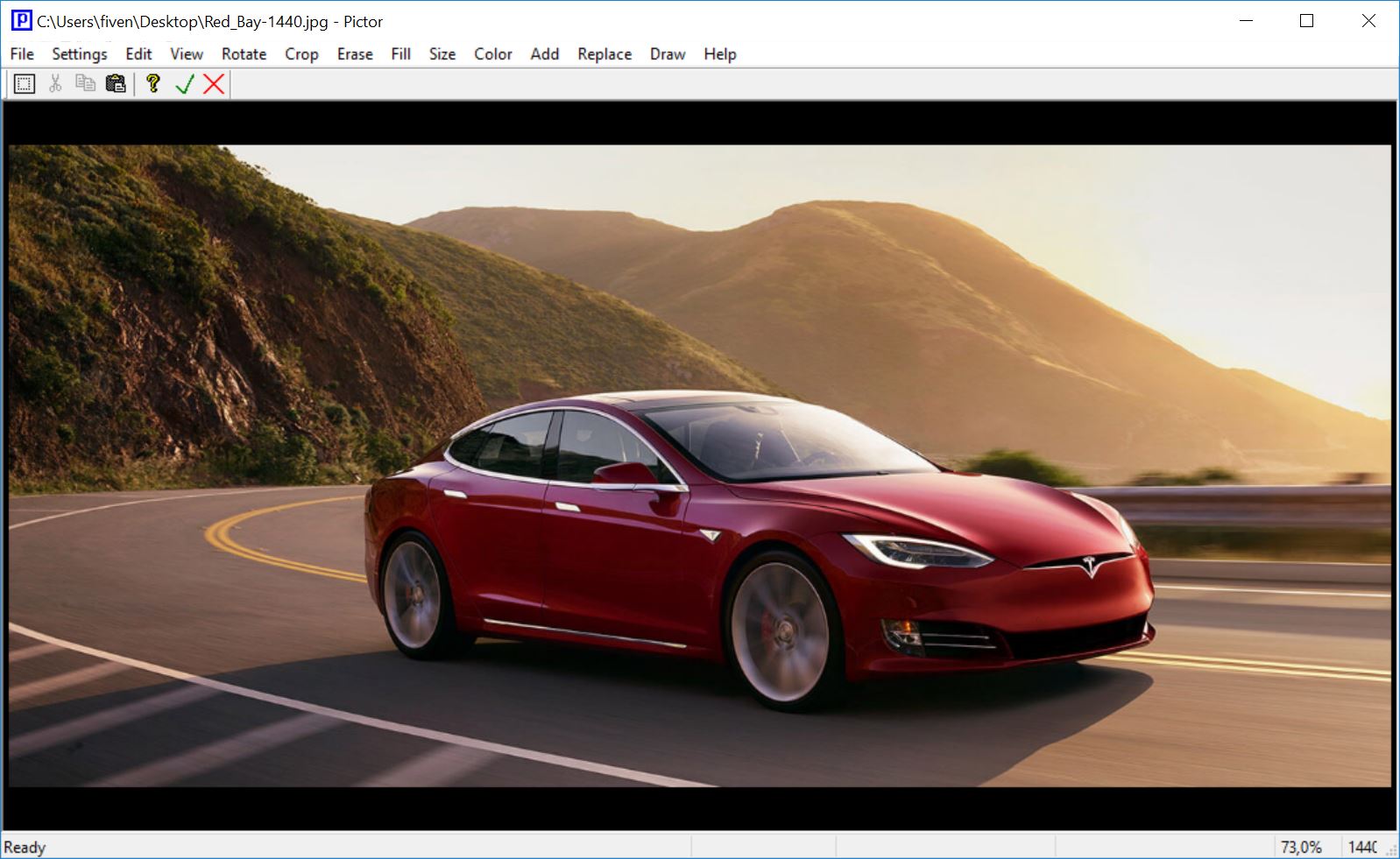Viewport: 1400px width, 859px height.
Task: Click the Copy icon in the toolbar
Action: pos(85,84)
